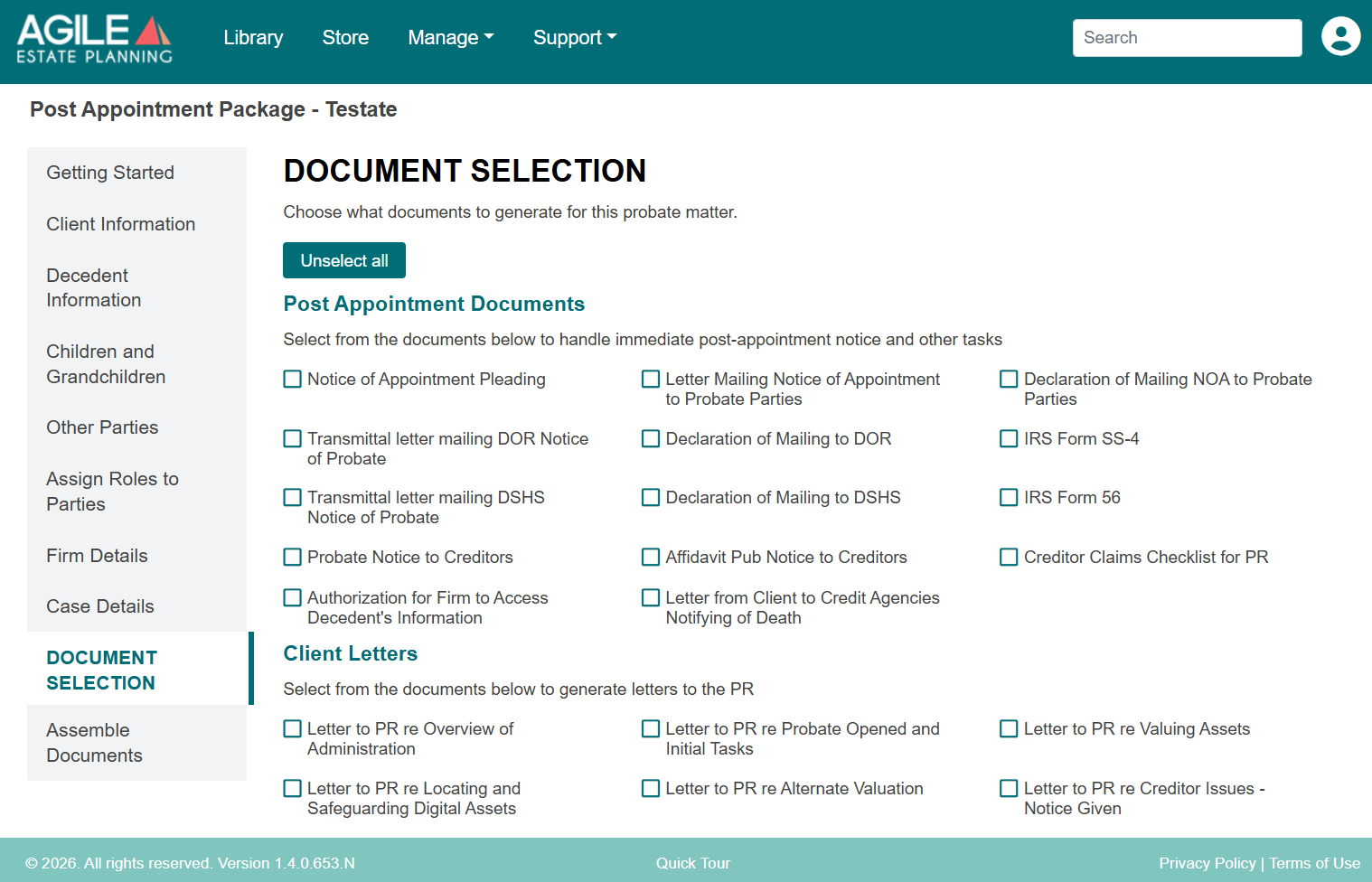
Task: Tick Letter from Client to Credit Agencies
Action: pos(651,598)
